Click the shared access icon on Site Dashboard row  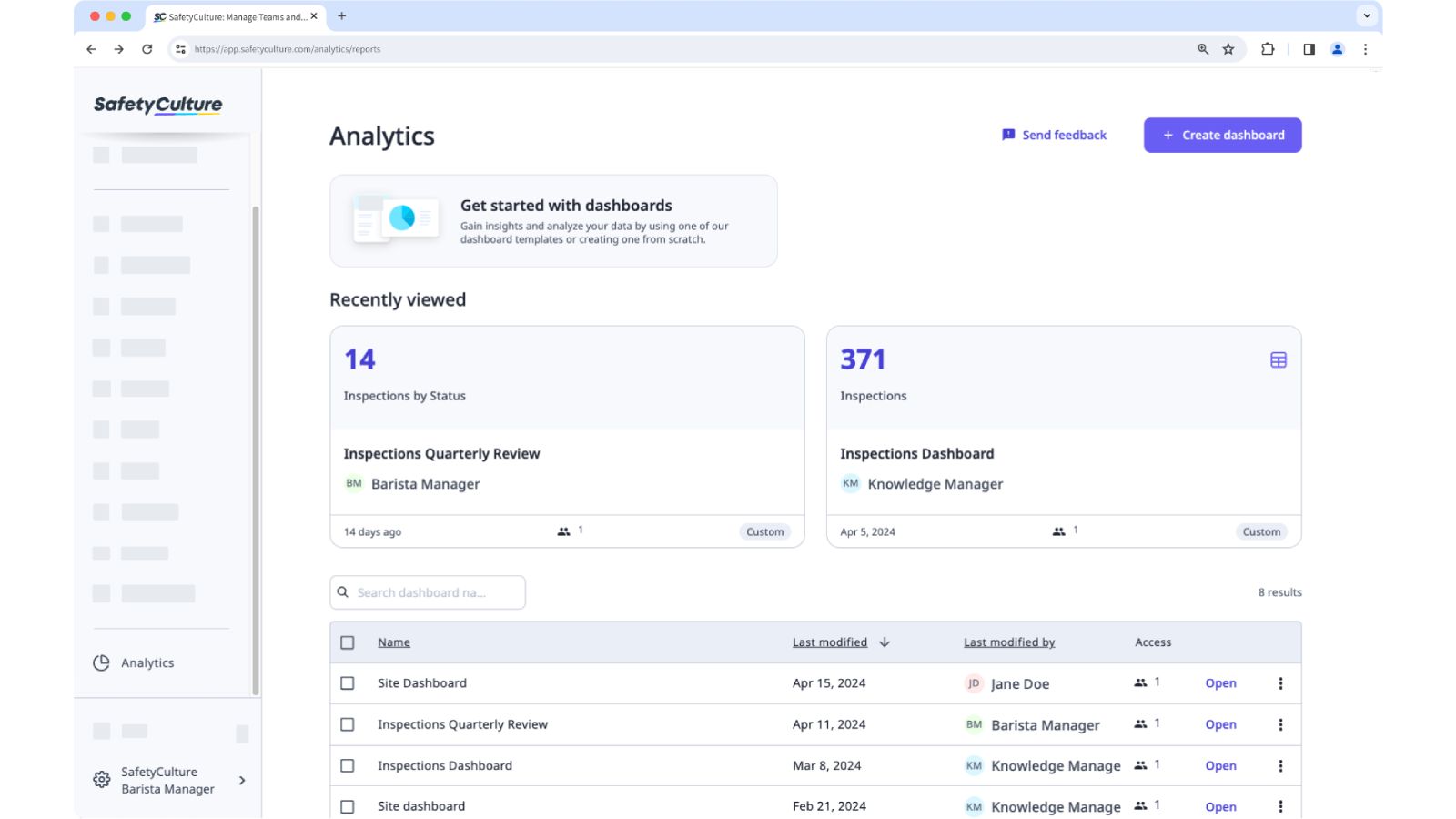pos(1140,682)
